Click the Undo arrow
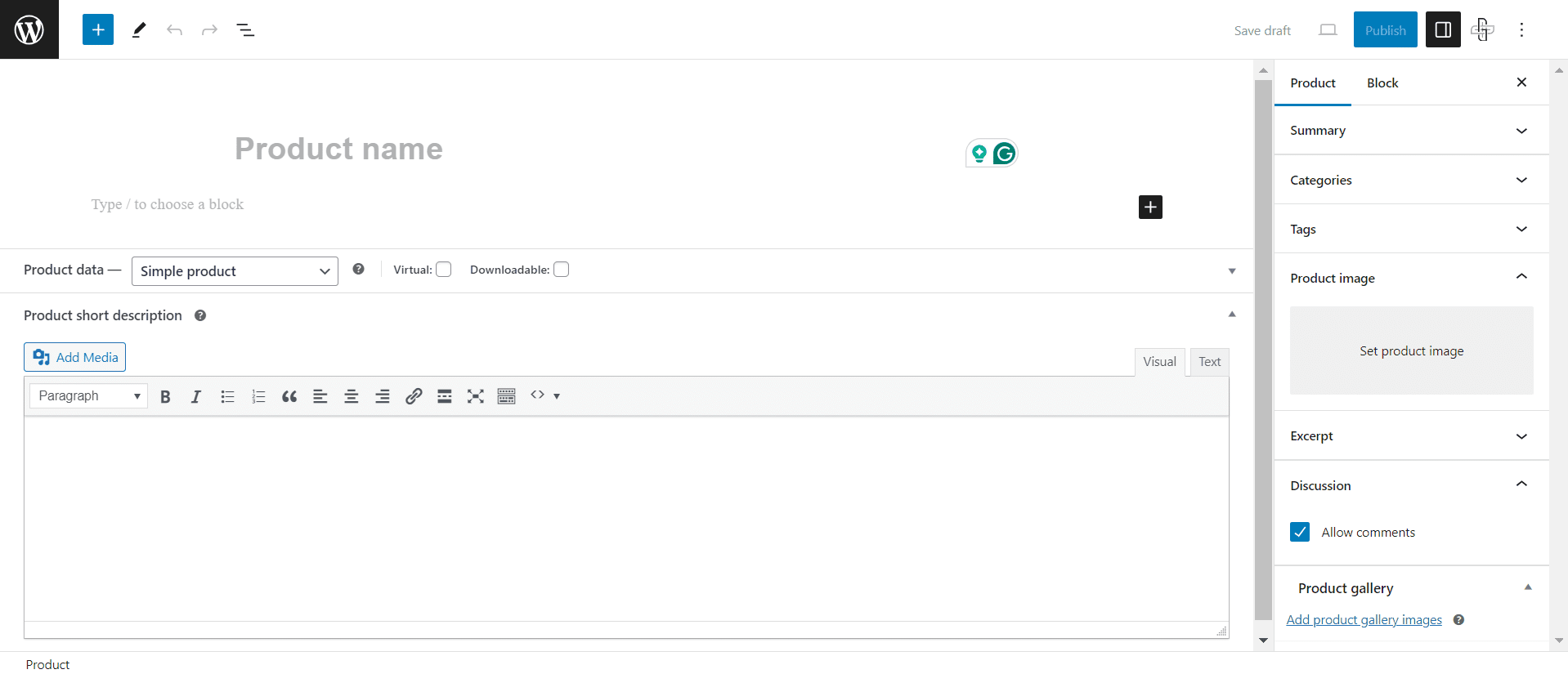The image size is (1568, 674). (174, 30)
